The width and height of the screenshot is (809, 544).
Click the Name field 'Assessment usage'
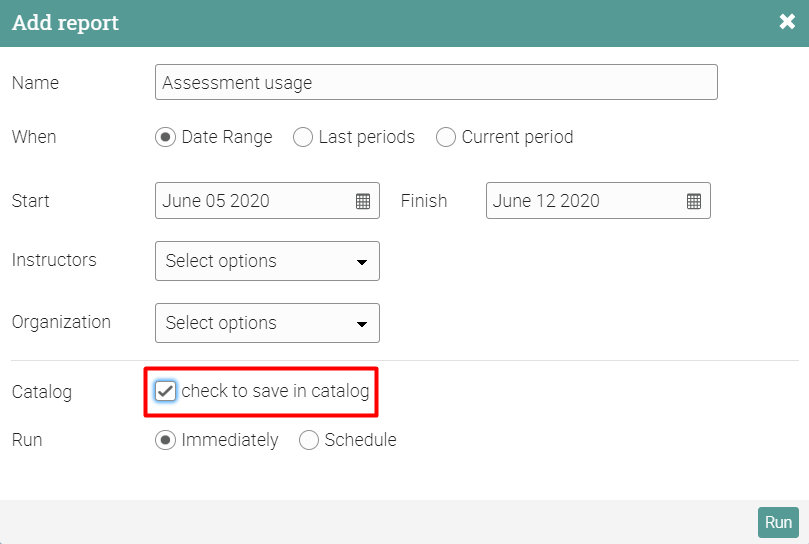[x=436, y=83]
